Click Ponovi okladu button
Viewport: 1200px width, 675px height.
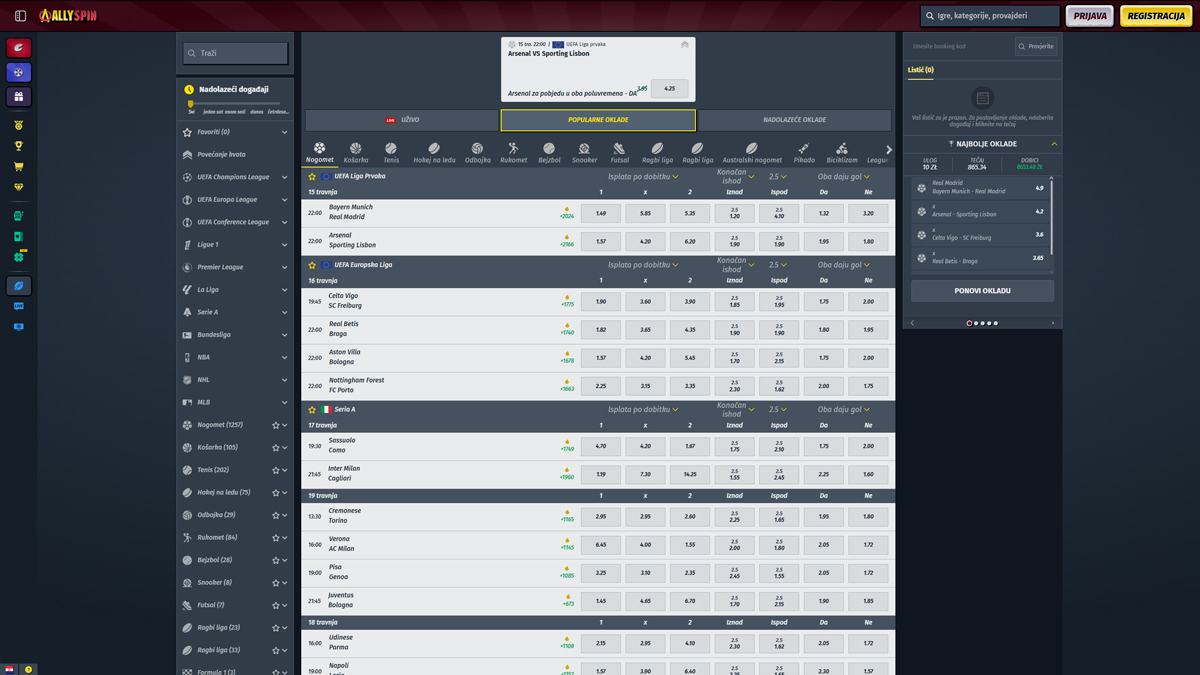(x=982, y=291)
